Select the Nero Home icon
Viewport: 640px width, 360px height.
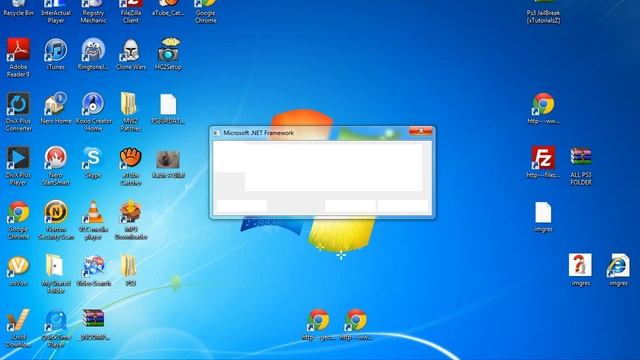56,104
